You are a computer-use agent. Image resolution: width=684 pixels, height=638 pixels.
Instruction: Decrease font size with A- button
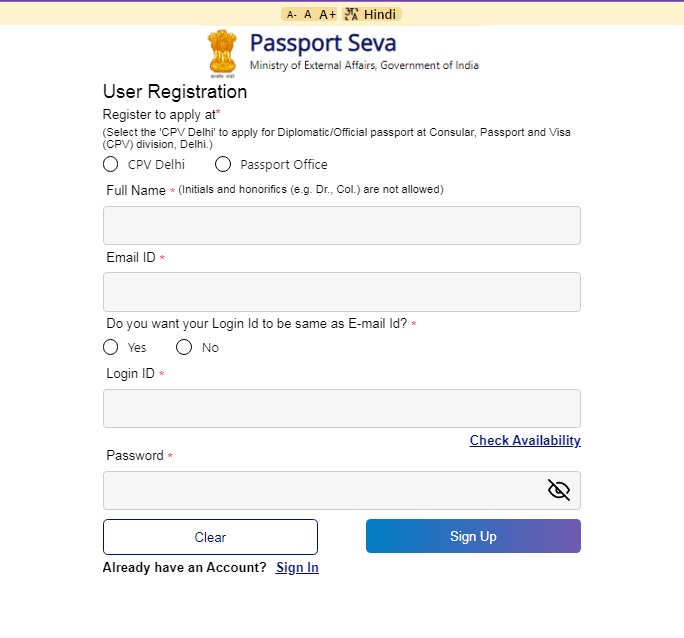pos(291,15)
